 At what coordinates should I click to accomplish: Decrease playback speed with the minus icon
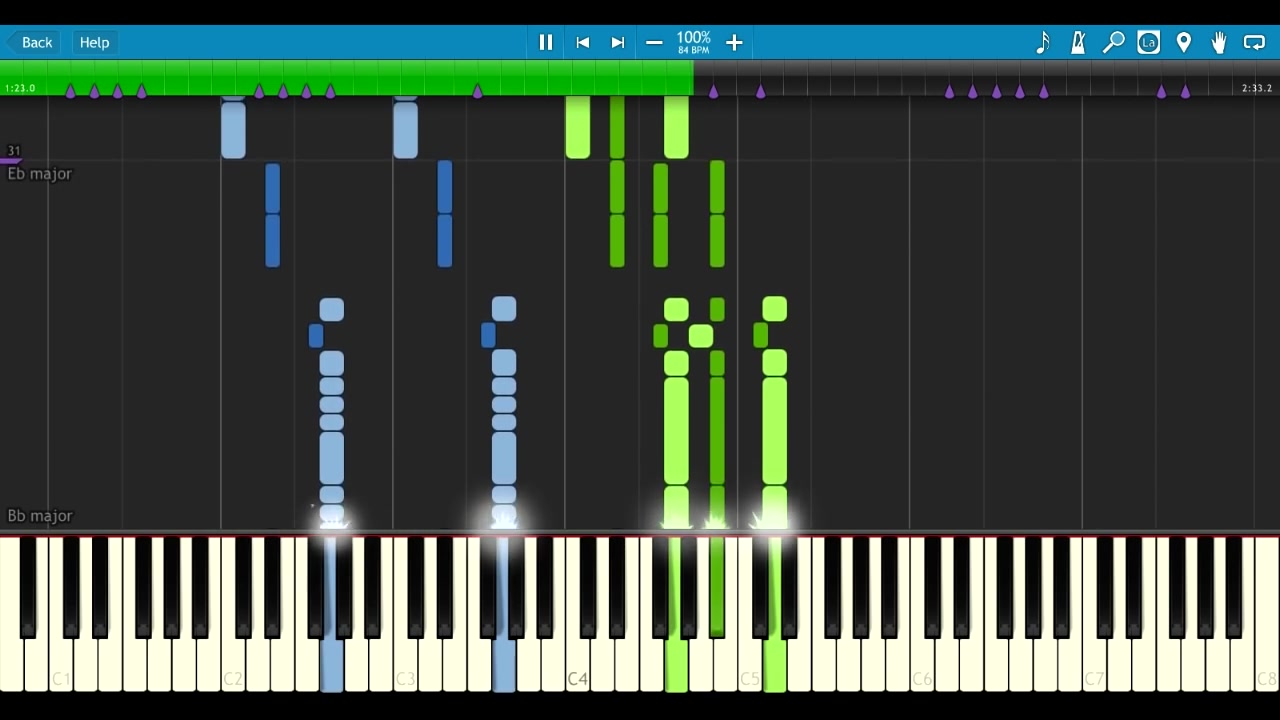click(654, 42)
